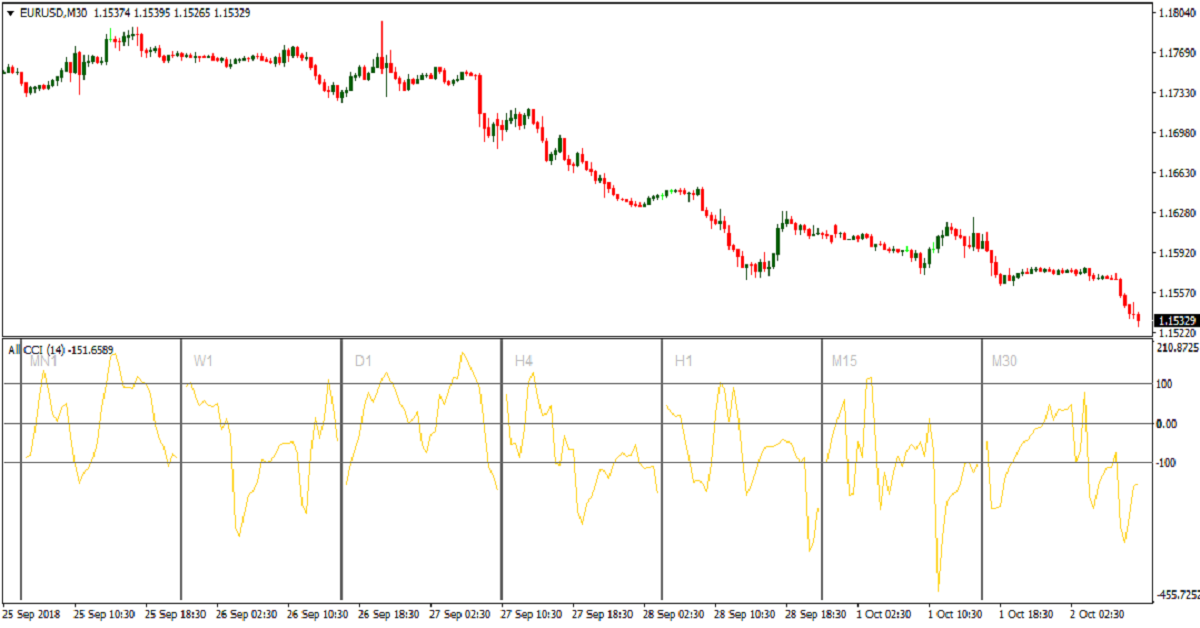Click the 1.16630 price axis level
Screen dimensions: 1200x628
pos(1177,173)
